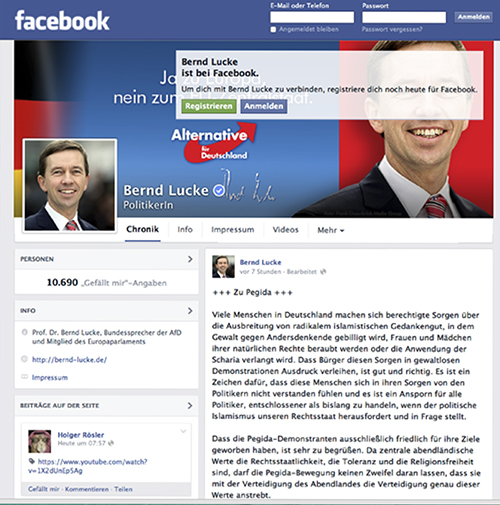Click the E-Mail oder Telefon field
500x505 pixels.
coord(312,17)
